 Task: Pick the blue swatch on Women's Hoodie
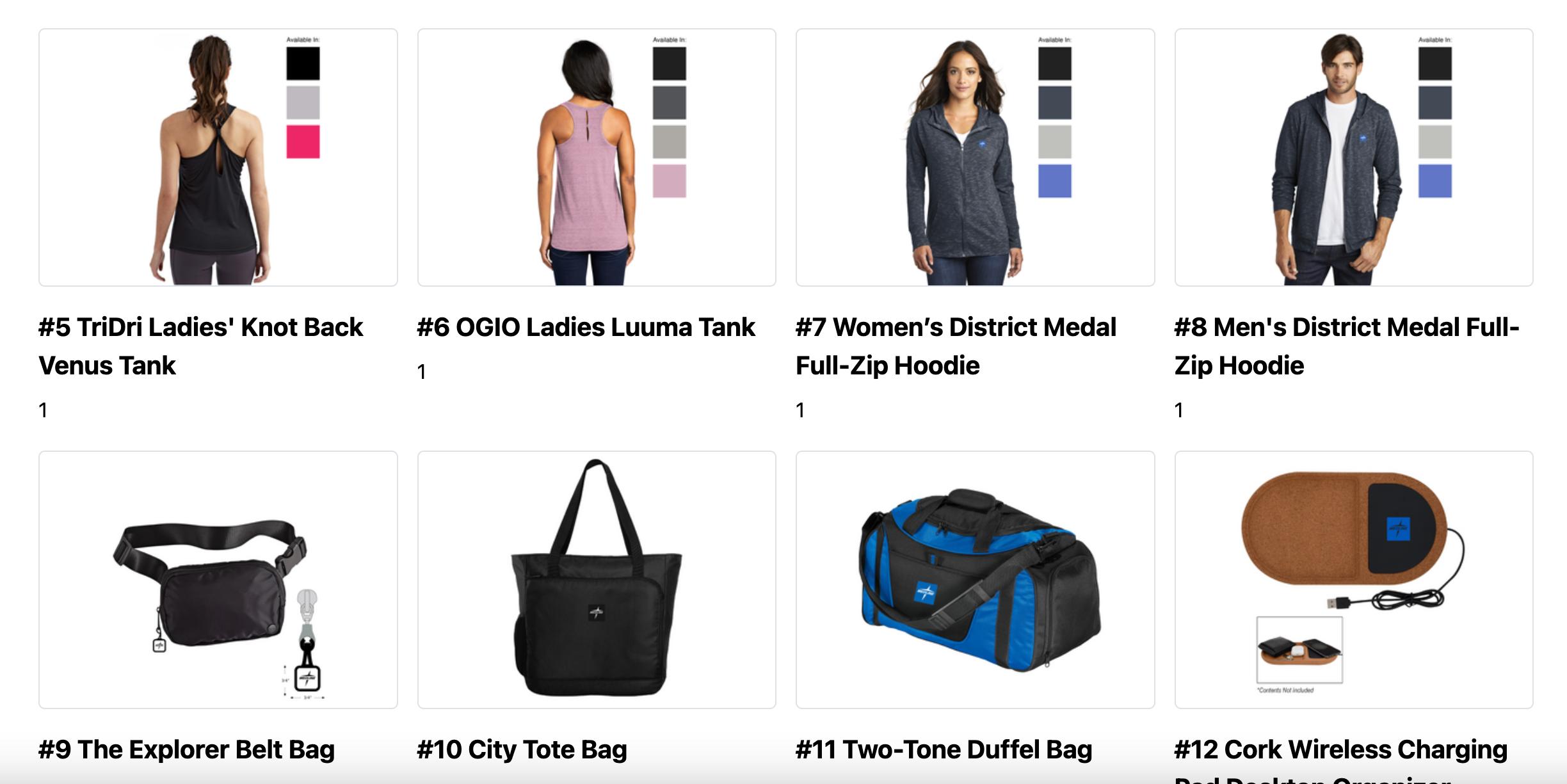[1055, 180]
